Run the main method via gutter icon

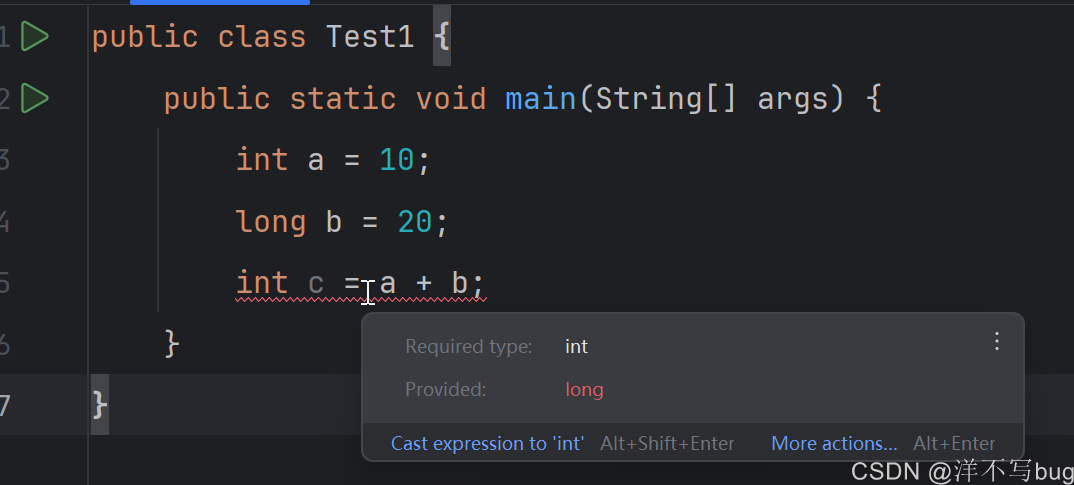(x=34, y=98)
